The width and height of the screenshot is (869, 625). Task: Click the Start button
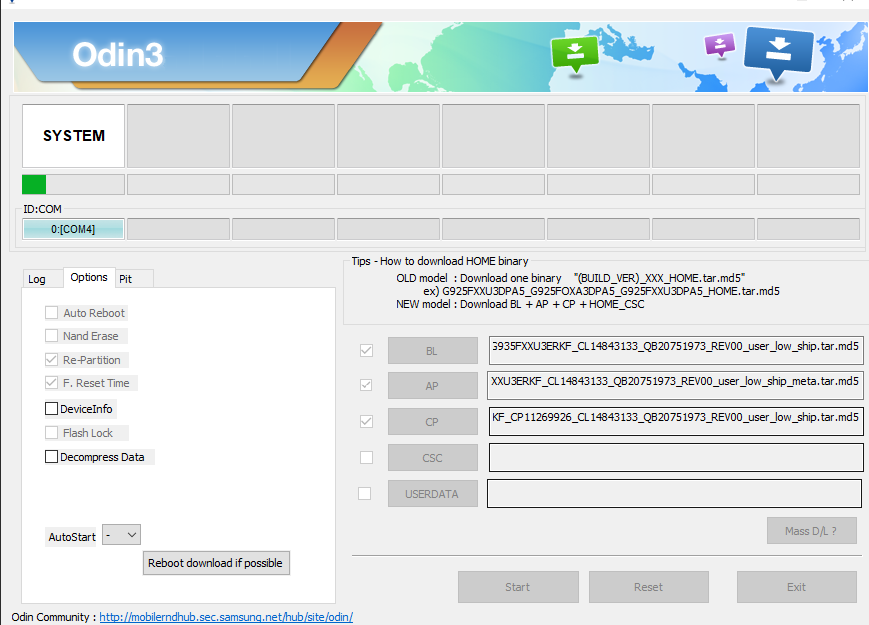click(518, 587)
